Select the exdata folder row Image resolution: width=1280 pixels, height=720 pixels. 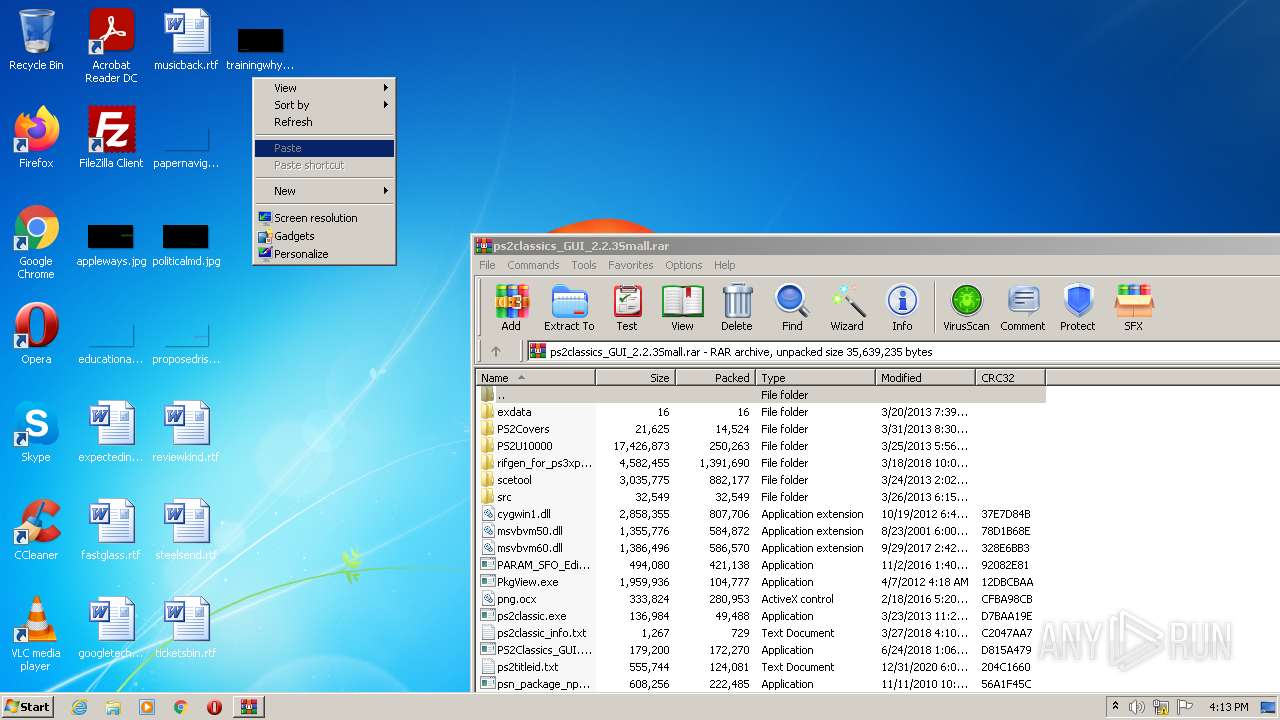762,412
